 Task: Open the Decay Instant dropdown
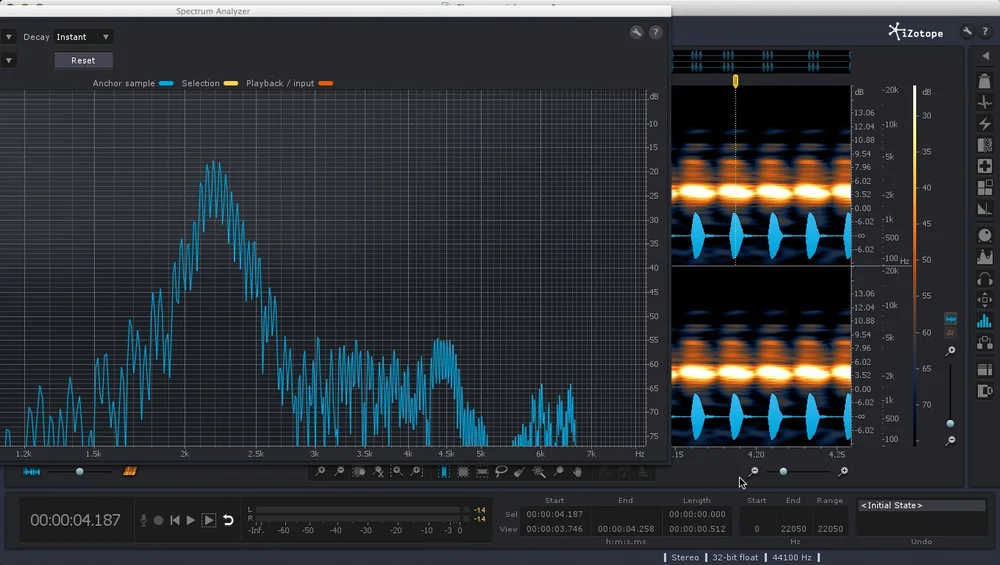pos(83,37)
